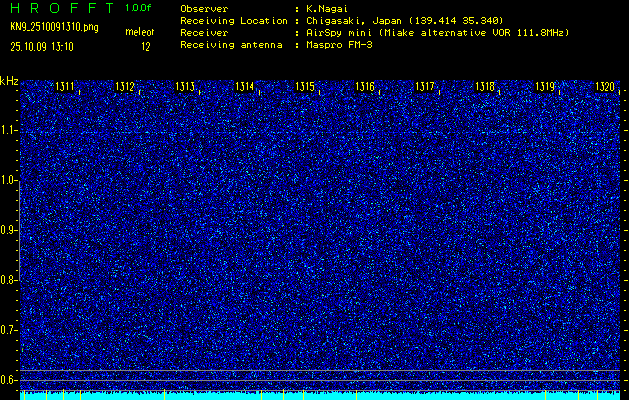This screenshot has width=629, height=400.
Task: Click the cyan signal-level bar at bottom
Action: point(320,395)
